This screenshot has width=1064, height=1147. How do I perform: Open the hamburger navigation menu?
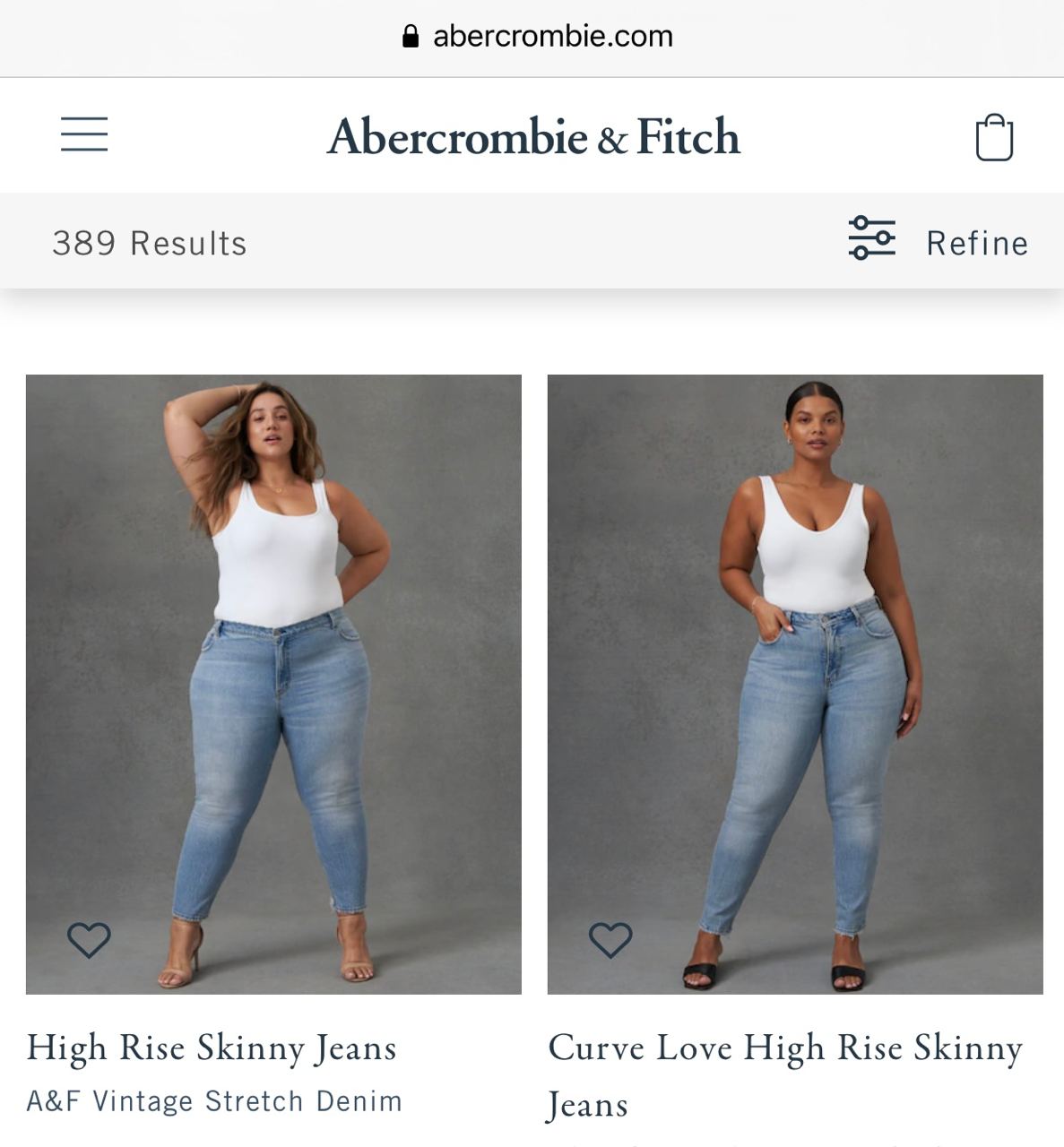click(84, 134)
